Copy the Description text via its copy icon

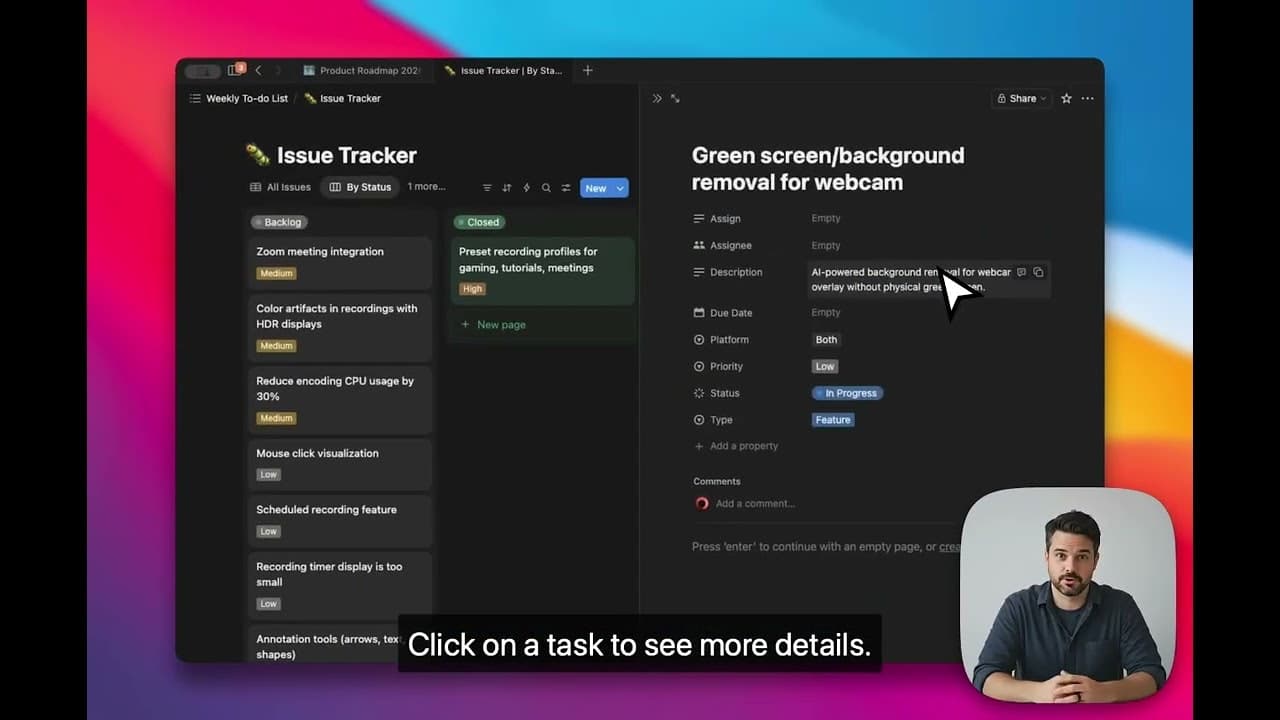click(x=1040, y=272)
